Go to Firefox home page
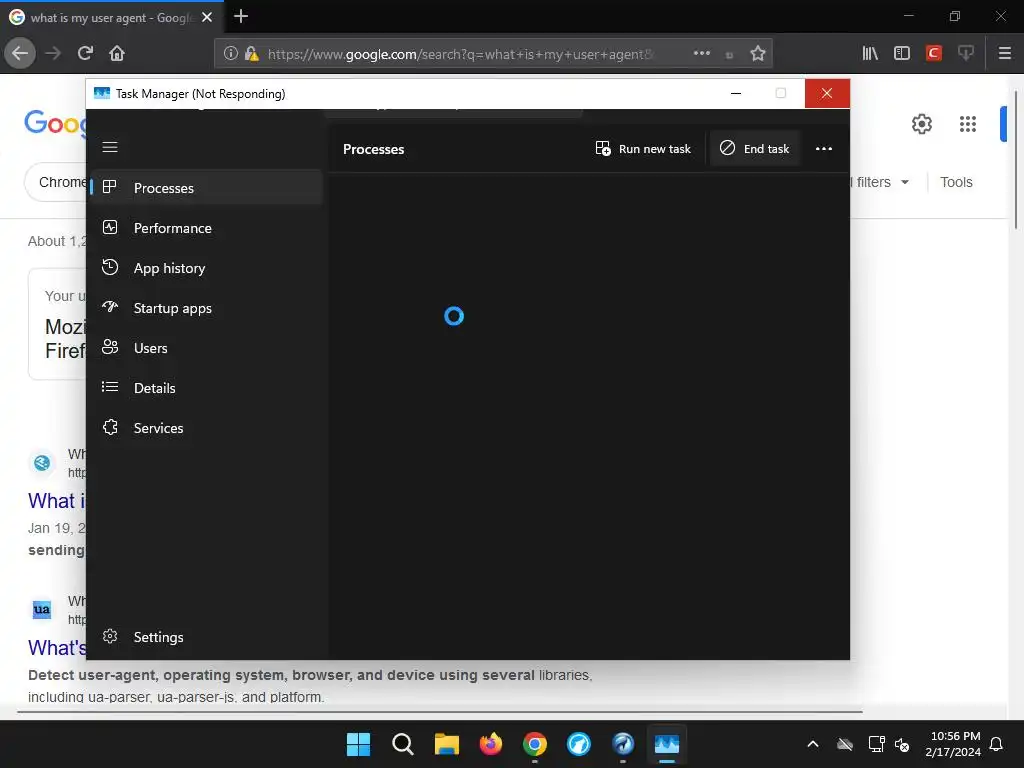 (117, 53)
